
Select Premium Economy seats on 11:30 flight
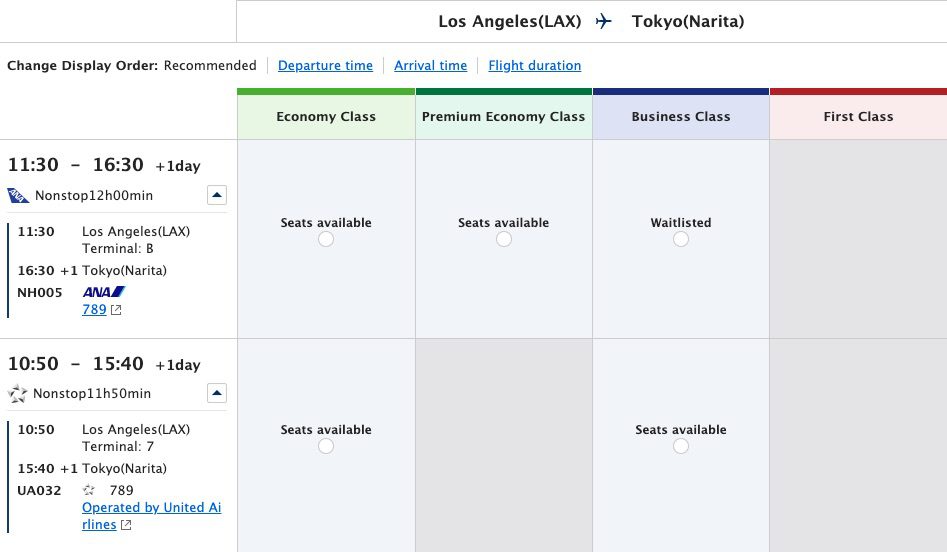coord(504,239)
